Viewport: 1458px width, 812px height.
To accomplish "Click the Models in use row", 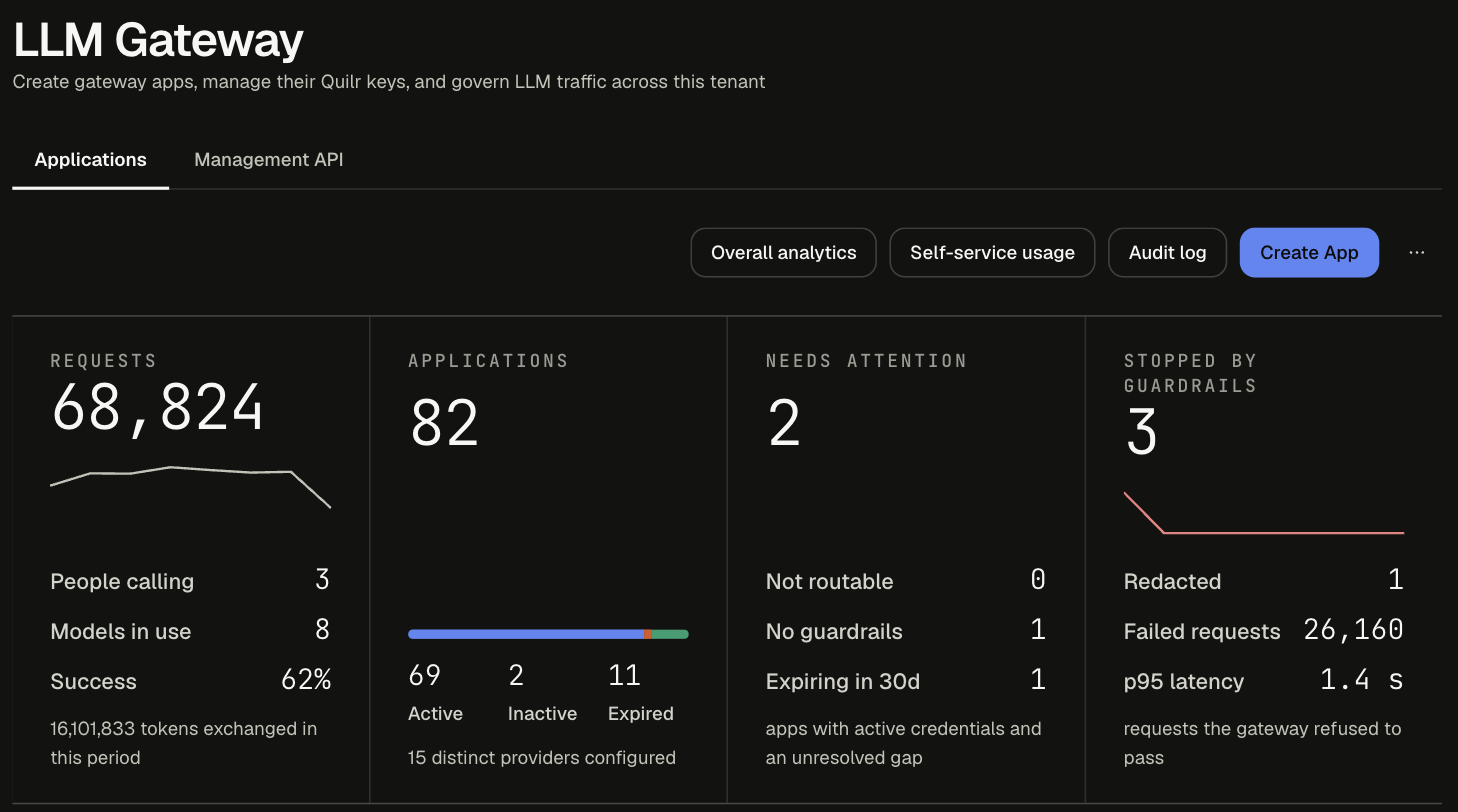I will [x=190, y=631].
